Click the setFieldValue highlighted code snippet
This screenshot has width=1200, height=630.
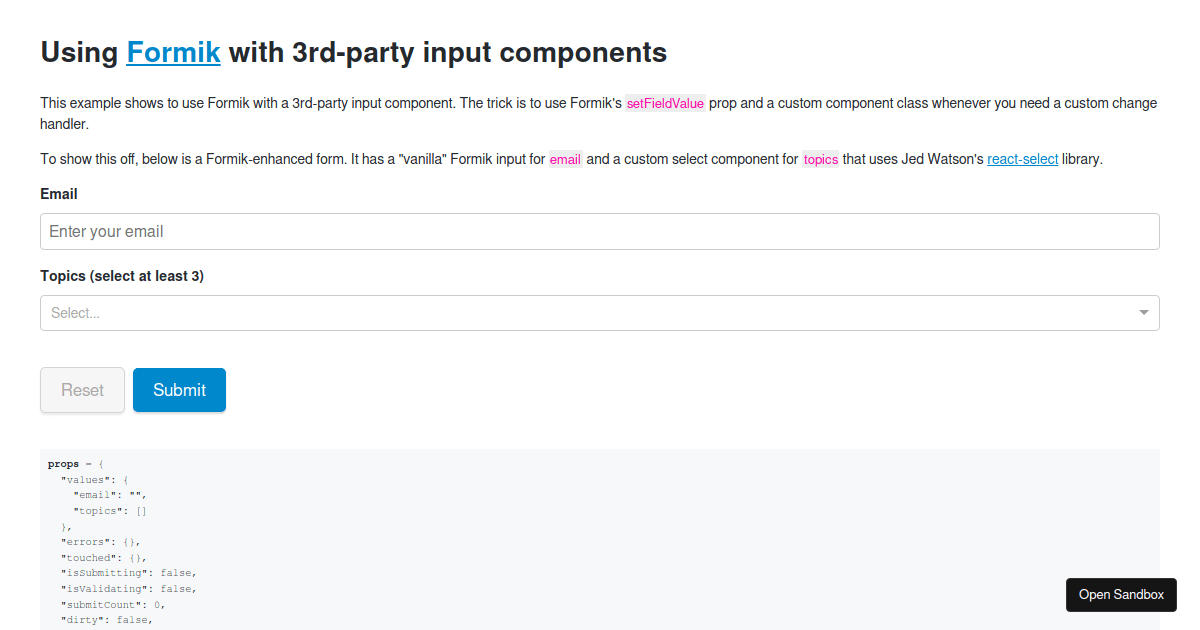click(664, 102)
